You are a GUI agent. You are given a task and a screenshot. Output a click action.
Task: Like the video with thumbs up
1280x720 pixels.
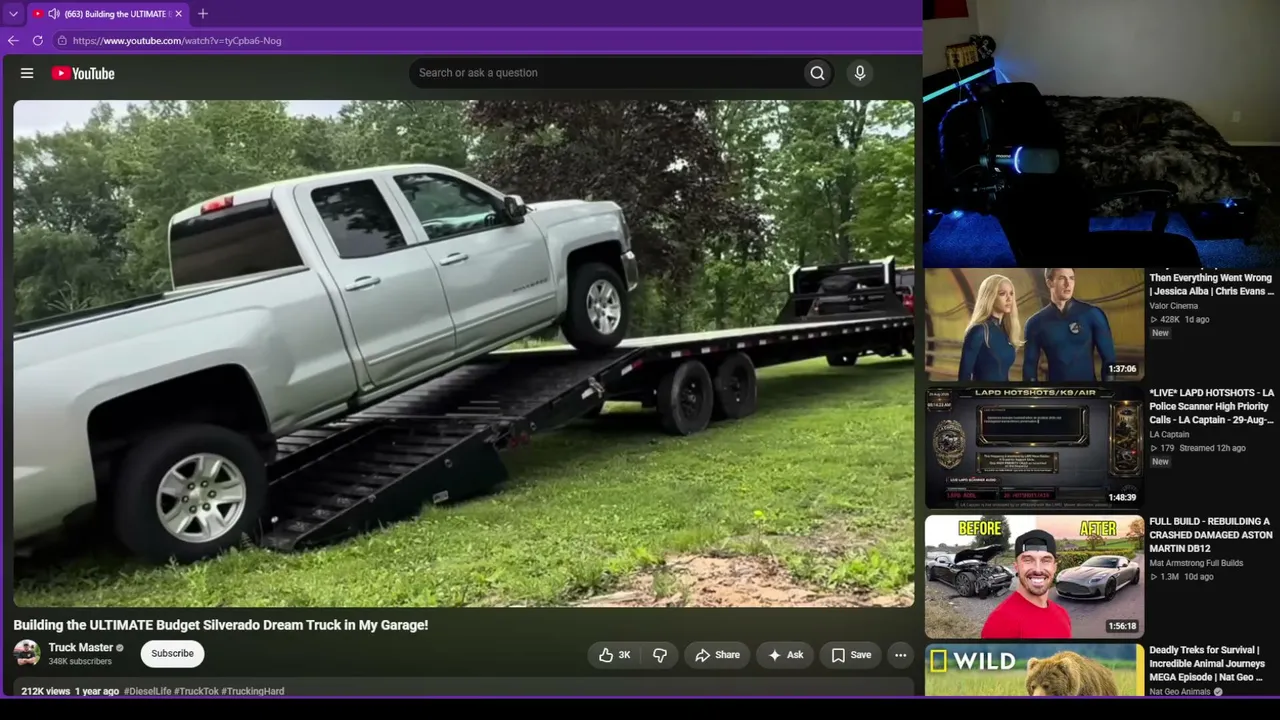pyautogui.click(x=615, y=655)
